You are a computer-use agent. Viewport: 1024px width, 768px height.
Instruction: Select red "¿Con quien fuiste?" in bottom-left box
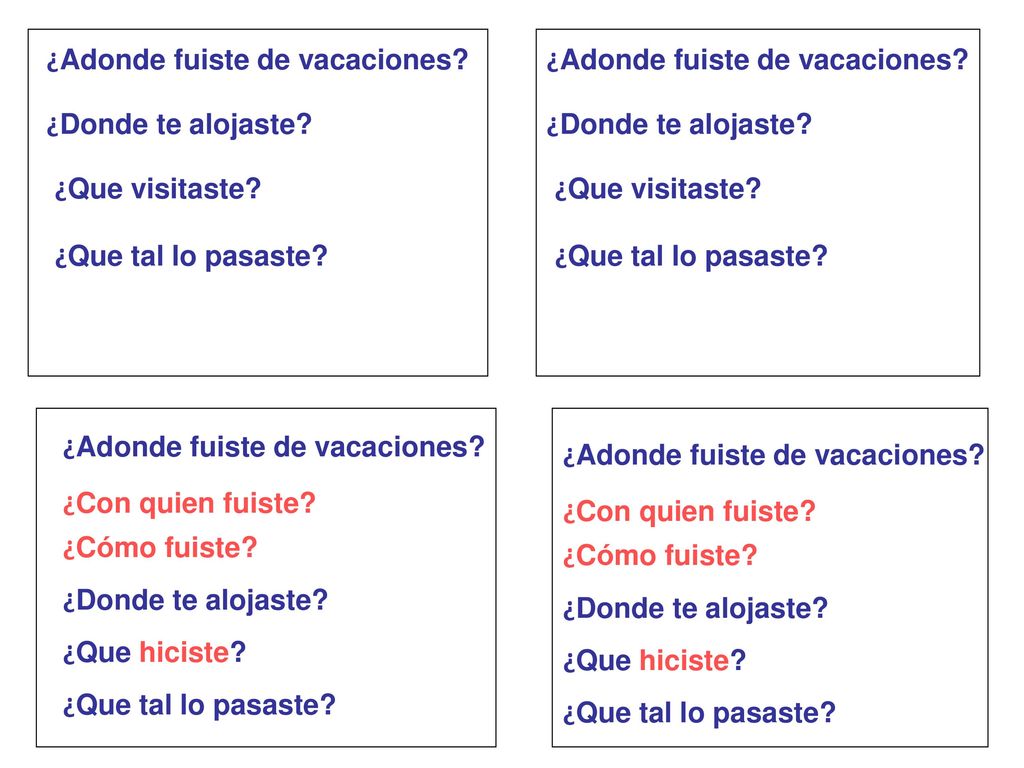(x=189, y=504)
